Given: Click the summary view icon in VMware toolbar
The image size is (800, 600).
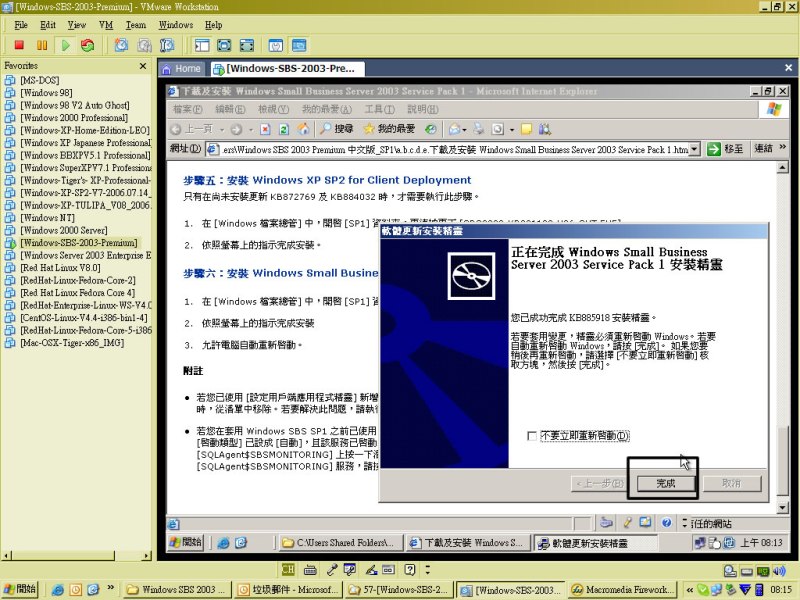Looking at the screenshot, I should pos(276,45).
